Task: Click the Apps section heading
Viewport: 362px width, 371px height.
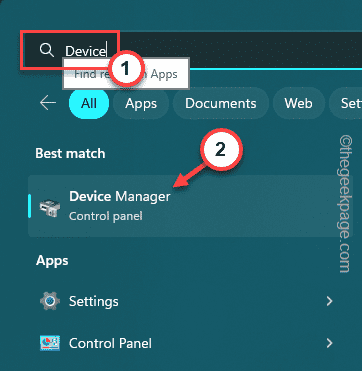Action: (x=52, y=261)
